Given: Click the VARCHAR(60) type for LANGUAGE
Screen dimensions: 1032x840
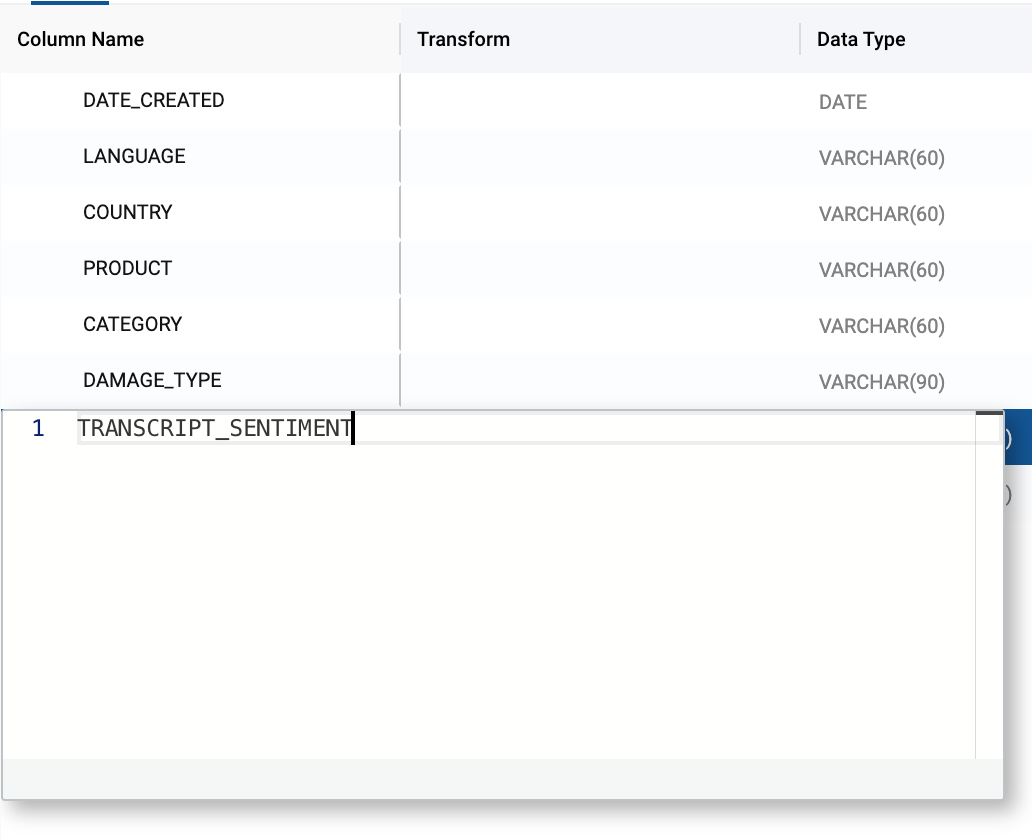Looking at the screenshot, I should point(882,158).
